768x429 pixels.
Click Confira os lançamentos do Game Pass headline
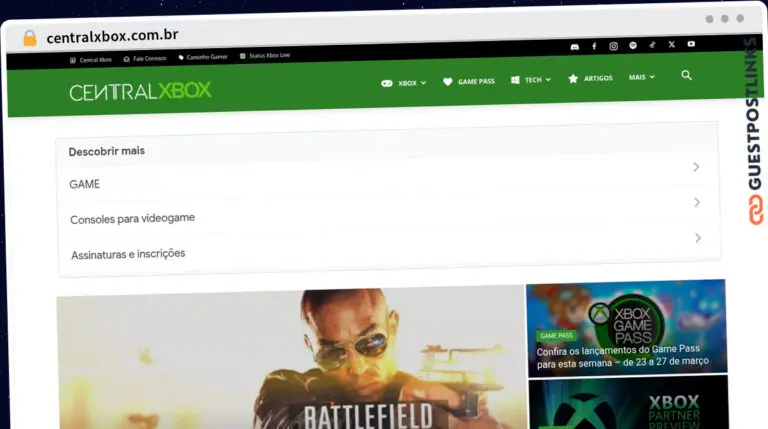(x=623, y=356)
